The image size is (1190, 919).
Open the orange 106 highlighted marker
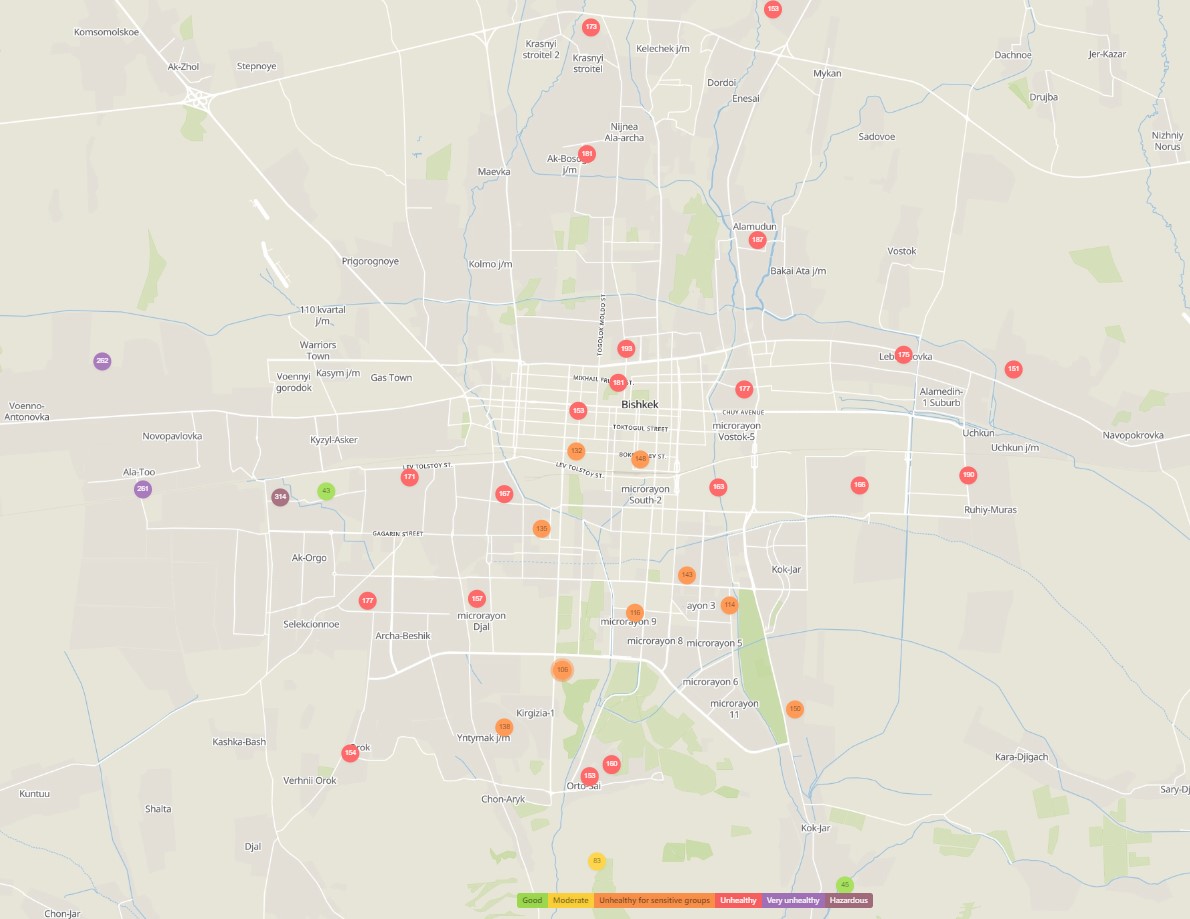[562, 669]
